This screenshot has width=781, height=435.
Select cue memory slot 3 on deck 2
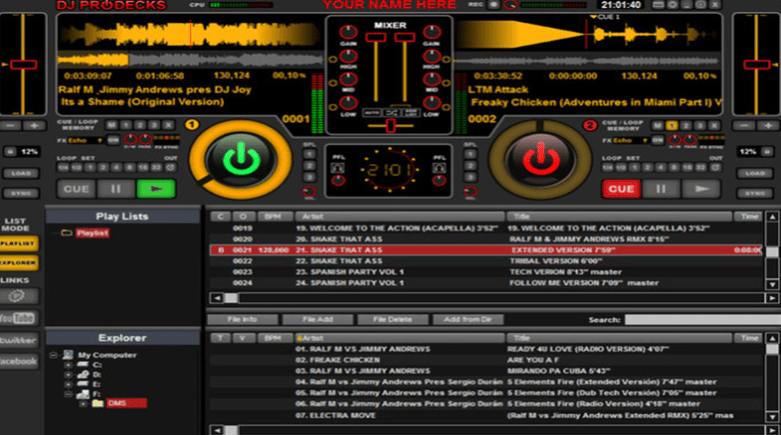click(700, 126)
